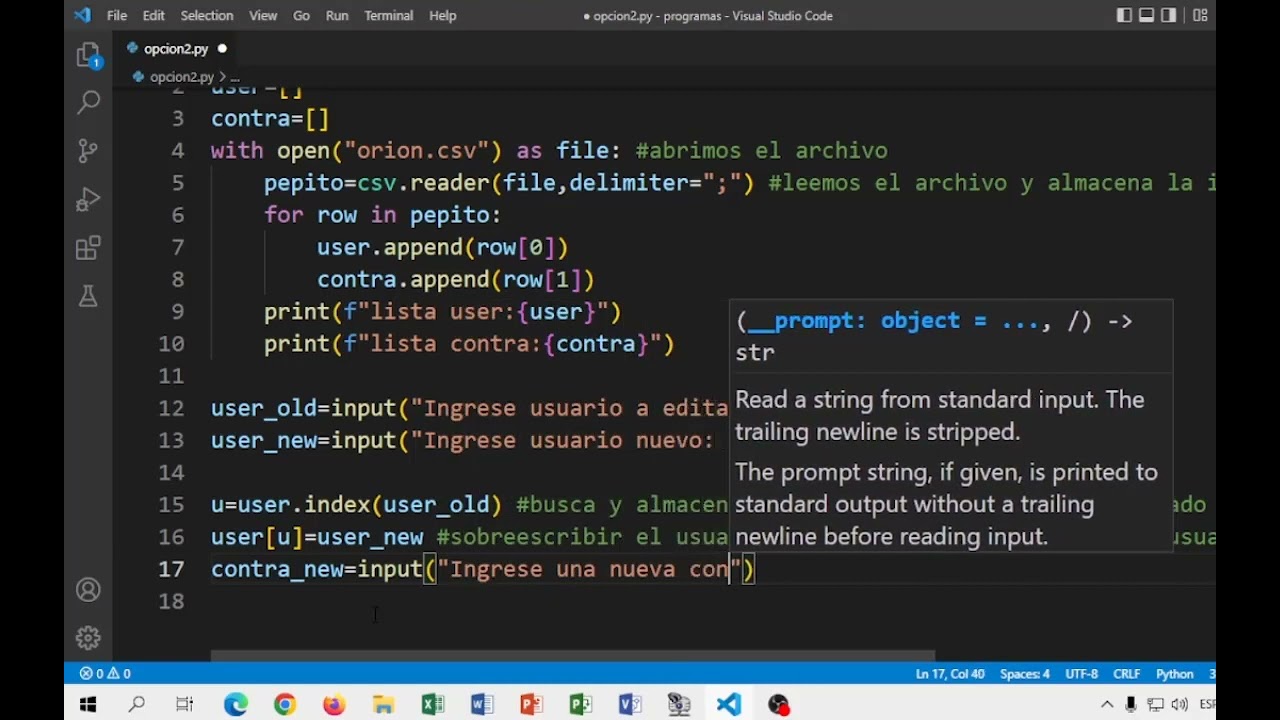Viewport: 1280px width, 720px height.
Task: Click line number 11 in the gutter
Action: point(171,375)
